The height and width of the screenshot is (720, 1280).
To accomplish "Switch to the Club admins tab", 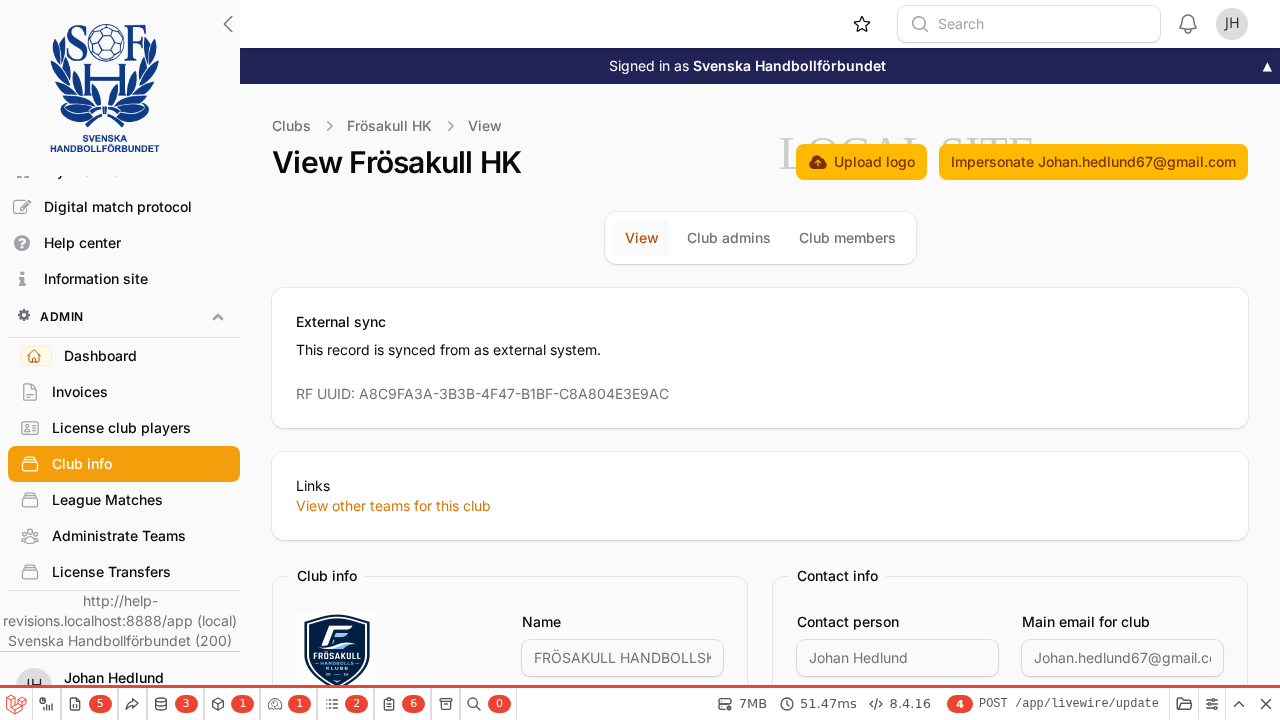I will click(x=729, y=238).
